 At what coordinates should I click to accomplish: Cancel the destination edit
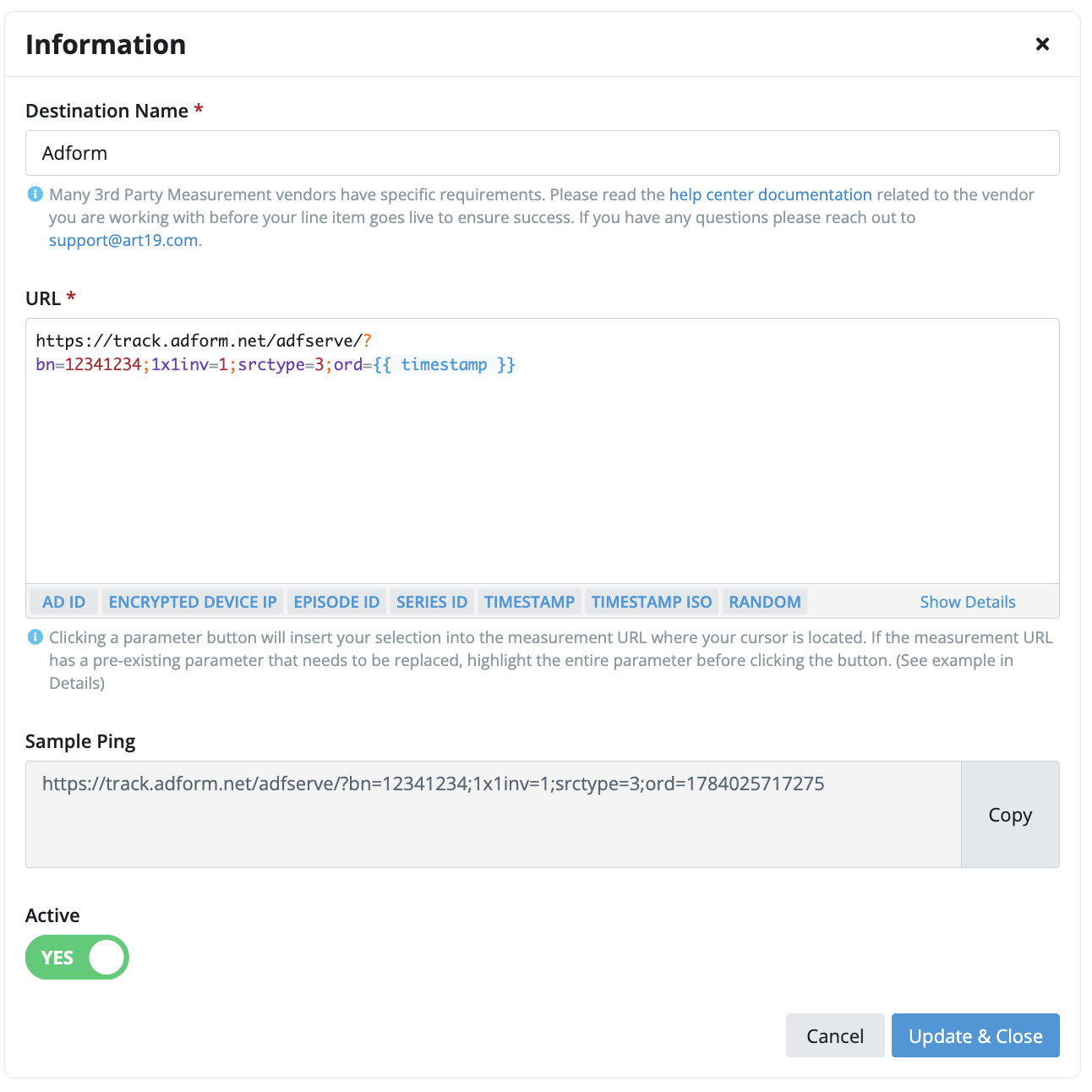click(835, 1035)
